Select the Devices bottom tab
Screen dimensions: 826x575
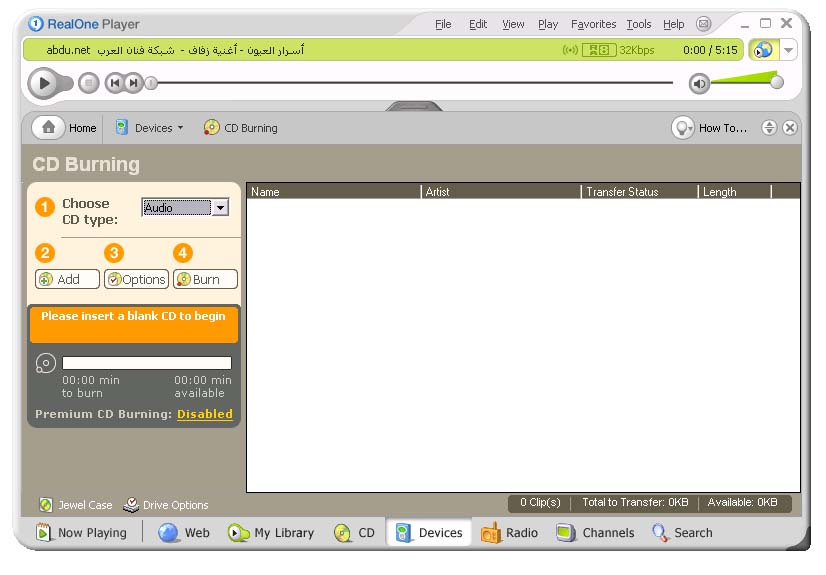tap(429, 533)
